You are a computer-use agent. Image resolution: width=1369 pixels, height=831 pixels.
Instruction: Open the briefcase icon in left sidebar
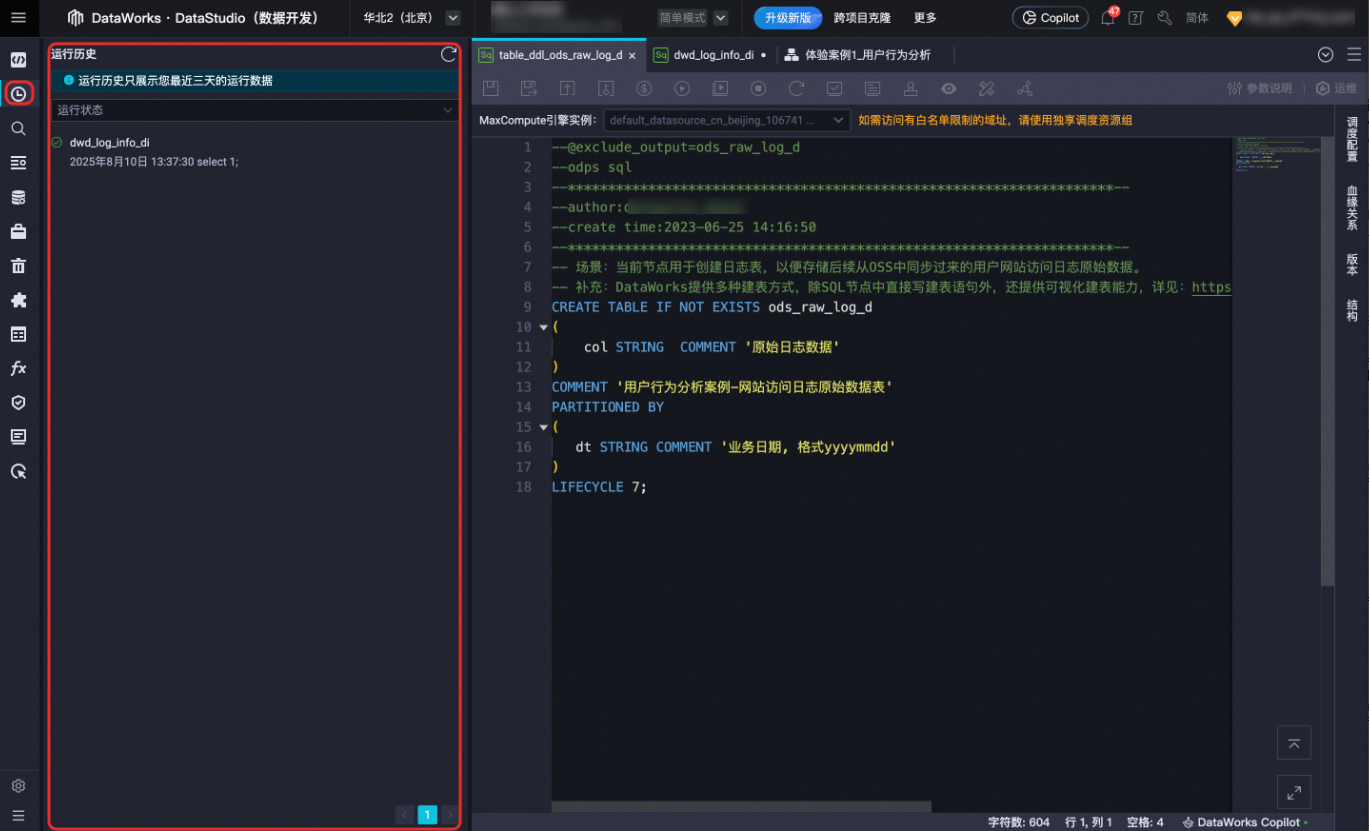(x=18, y=232)
